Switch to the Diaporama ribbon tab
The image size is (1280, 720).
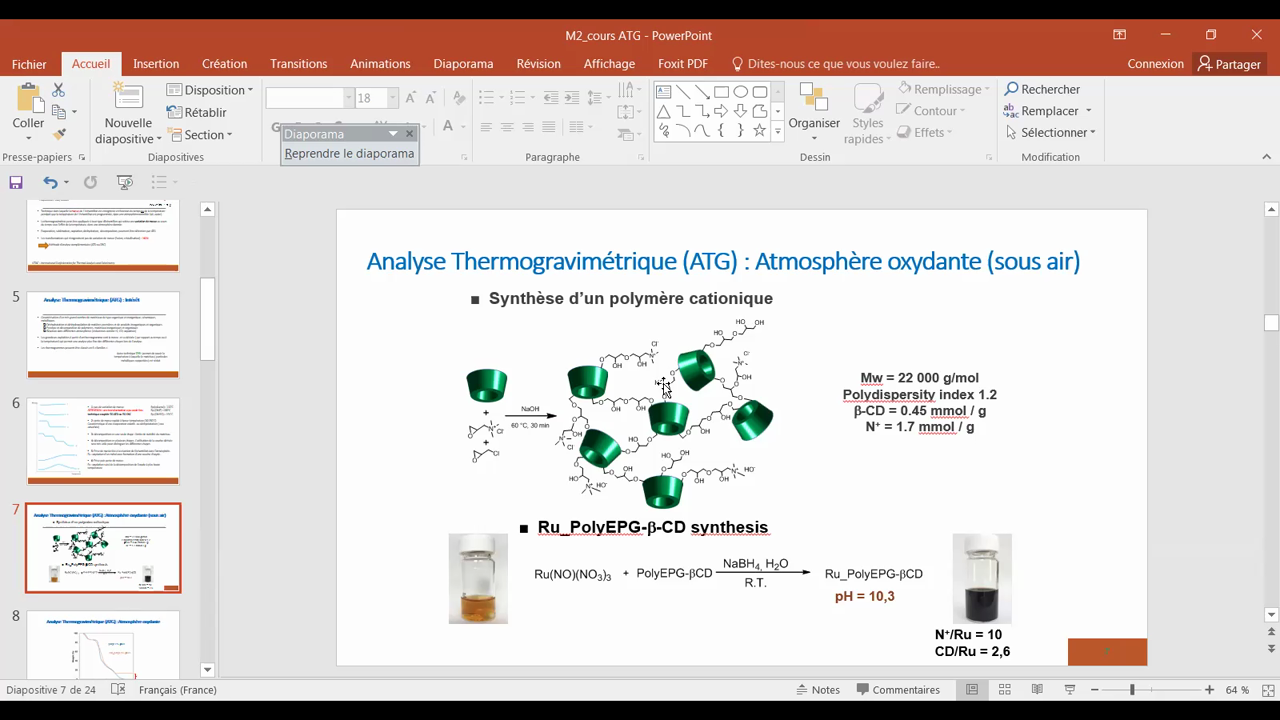pos(463,64)
